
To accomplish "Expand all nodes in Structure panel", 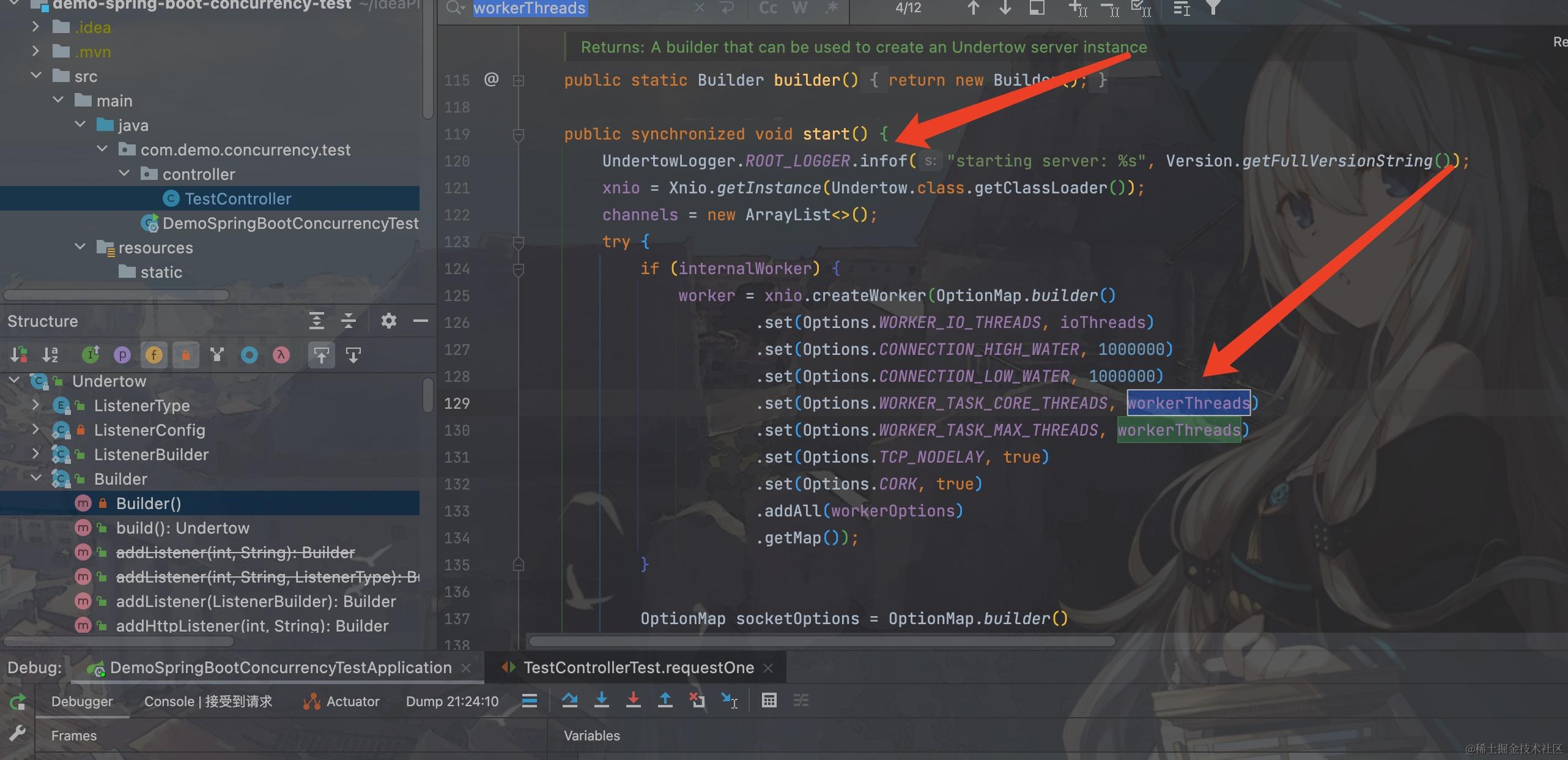I will [316, 321].
